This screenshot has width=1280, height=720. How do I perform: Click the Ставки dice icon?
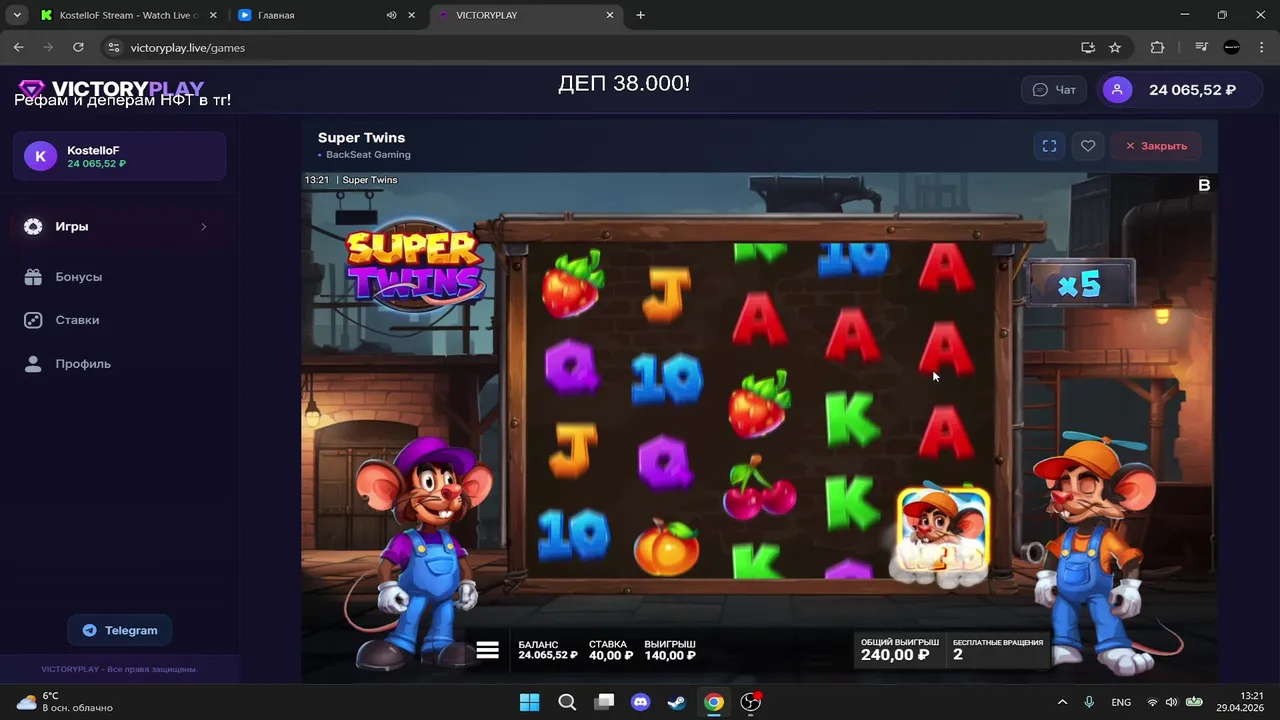[x=33, y=320]
